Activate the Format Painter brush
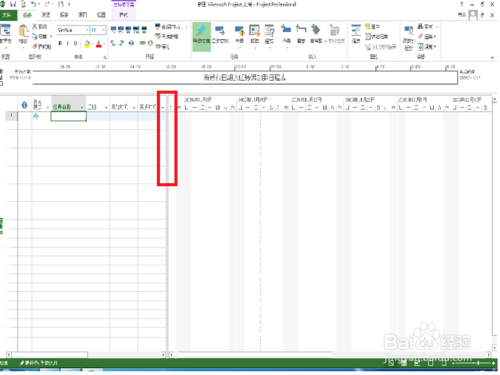 (41, 46)
